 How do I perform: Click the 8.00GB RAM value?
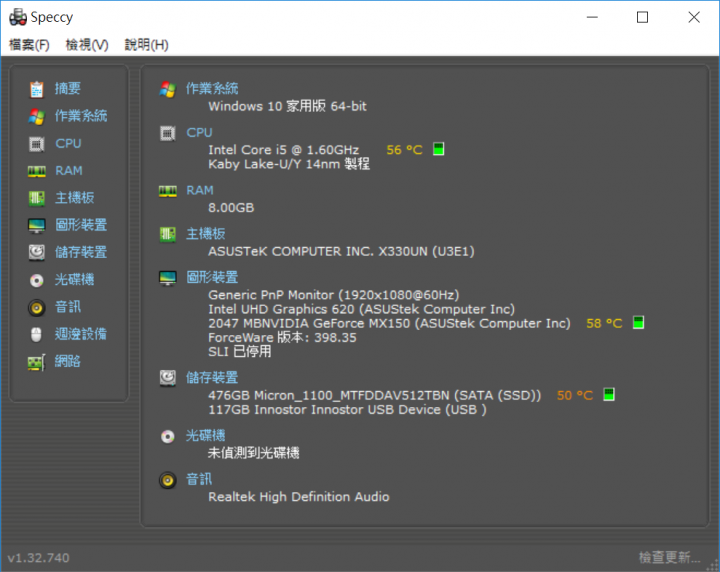231,207
